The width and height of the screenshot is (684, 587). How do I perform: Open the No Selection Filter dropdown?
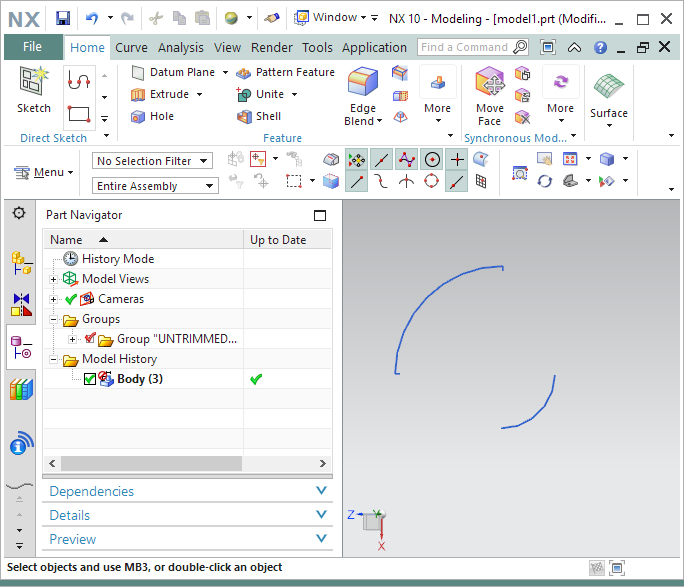point(152,161)
